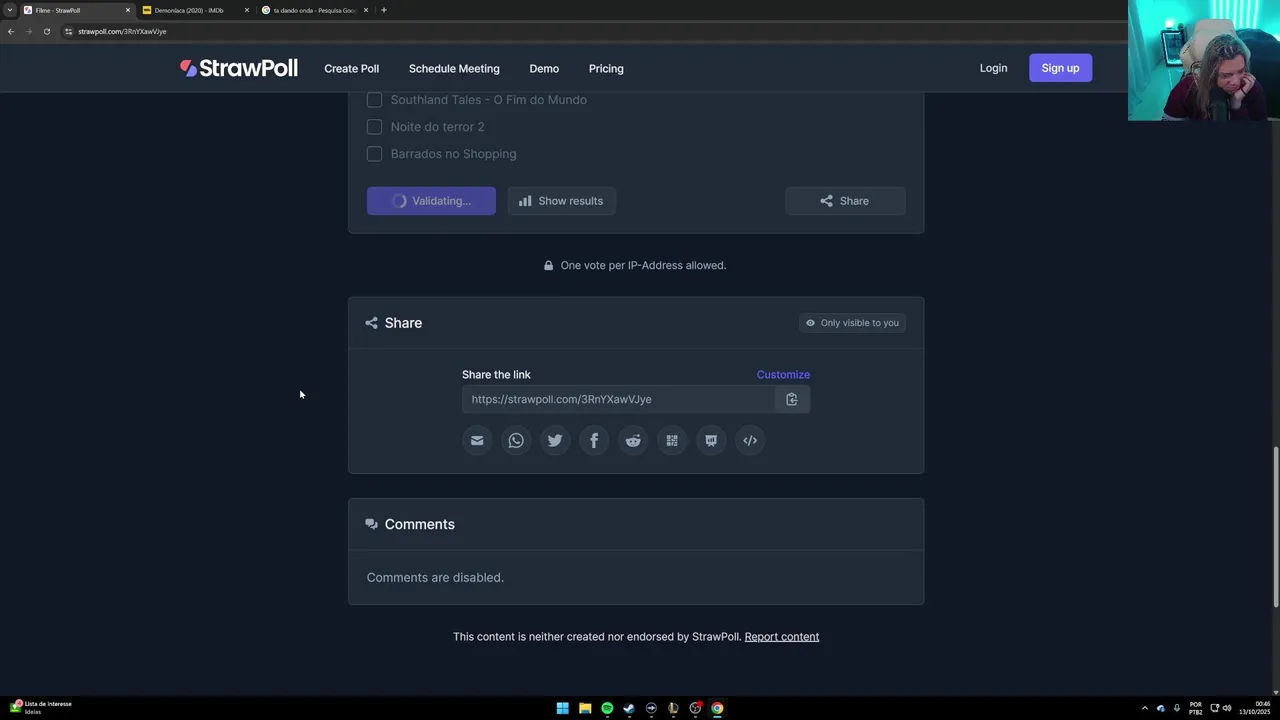Click the Login link
Image resolution: width=1280 pixels, height=720 pixels.
click(993, 68)
